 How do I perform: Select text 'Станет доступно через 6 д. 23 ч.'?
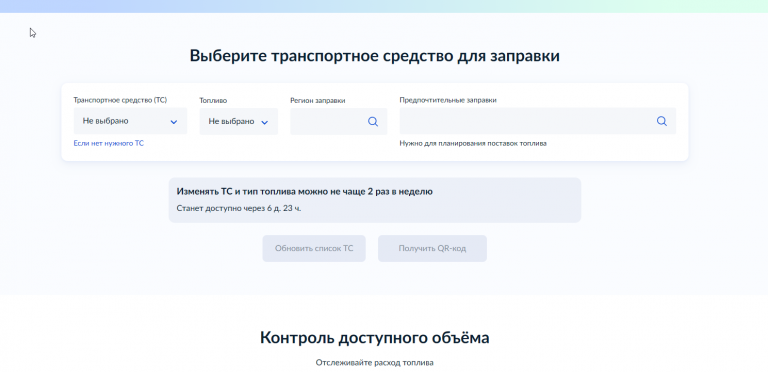239,208
